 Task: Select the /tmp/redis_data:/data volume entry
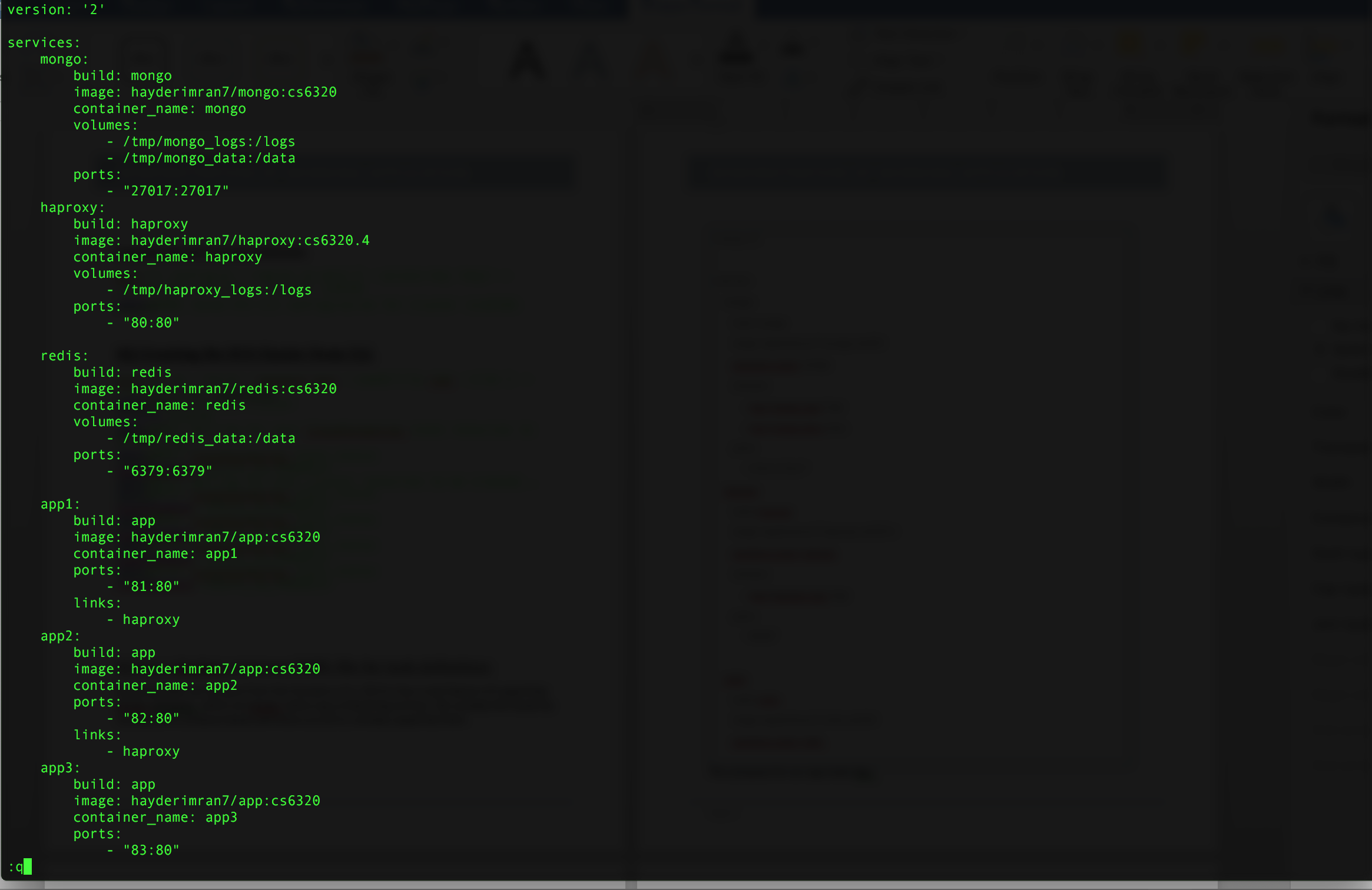[201, 438]
